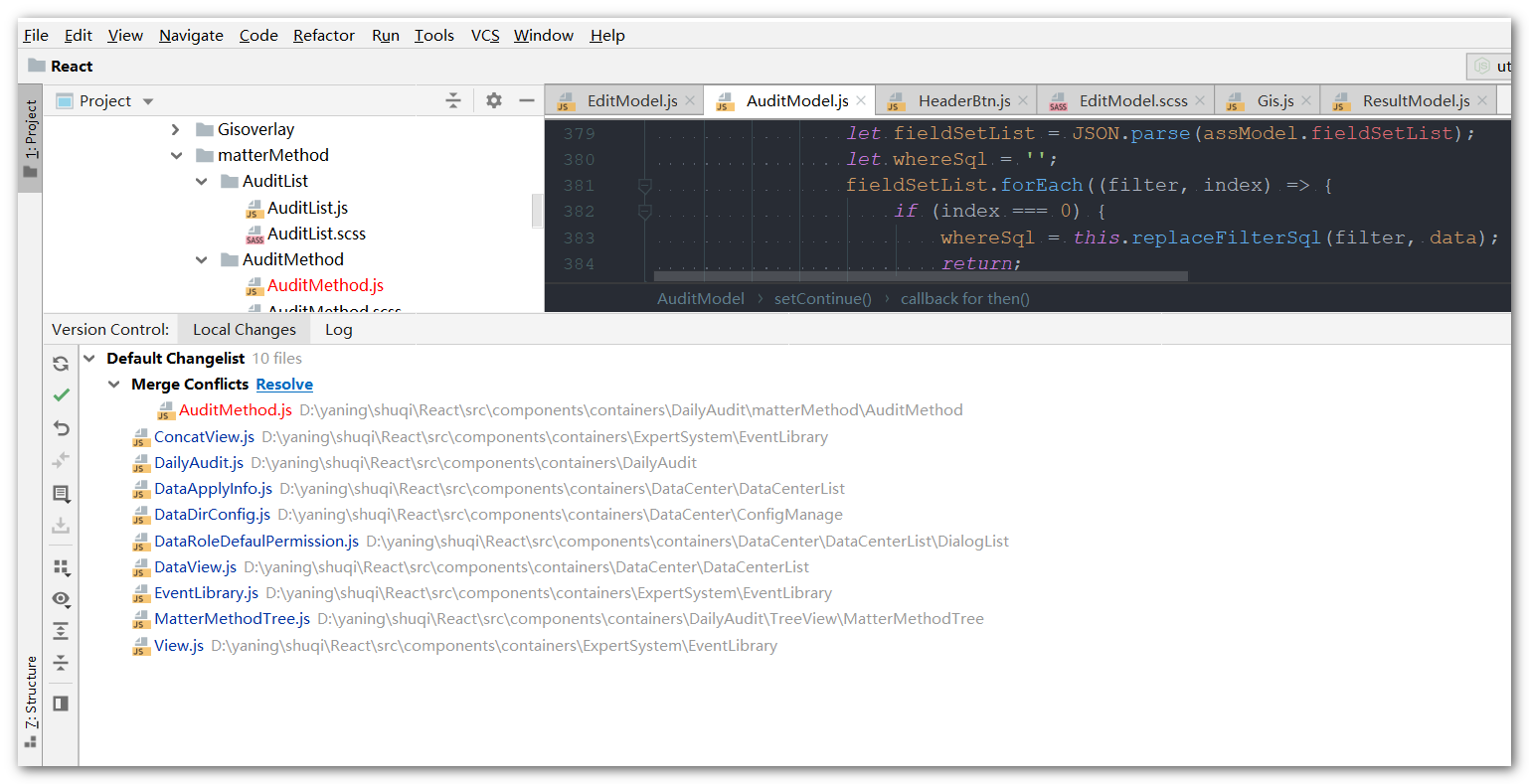Screen dimensions: 1529x784
Task: Click the Resolve merge conflicts link
Action: click(x=284, y=384)
